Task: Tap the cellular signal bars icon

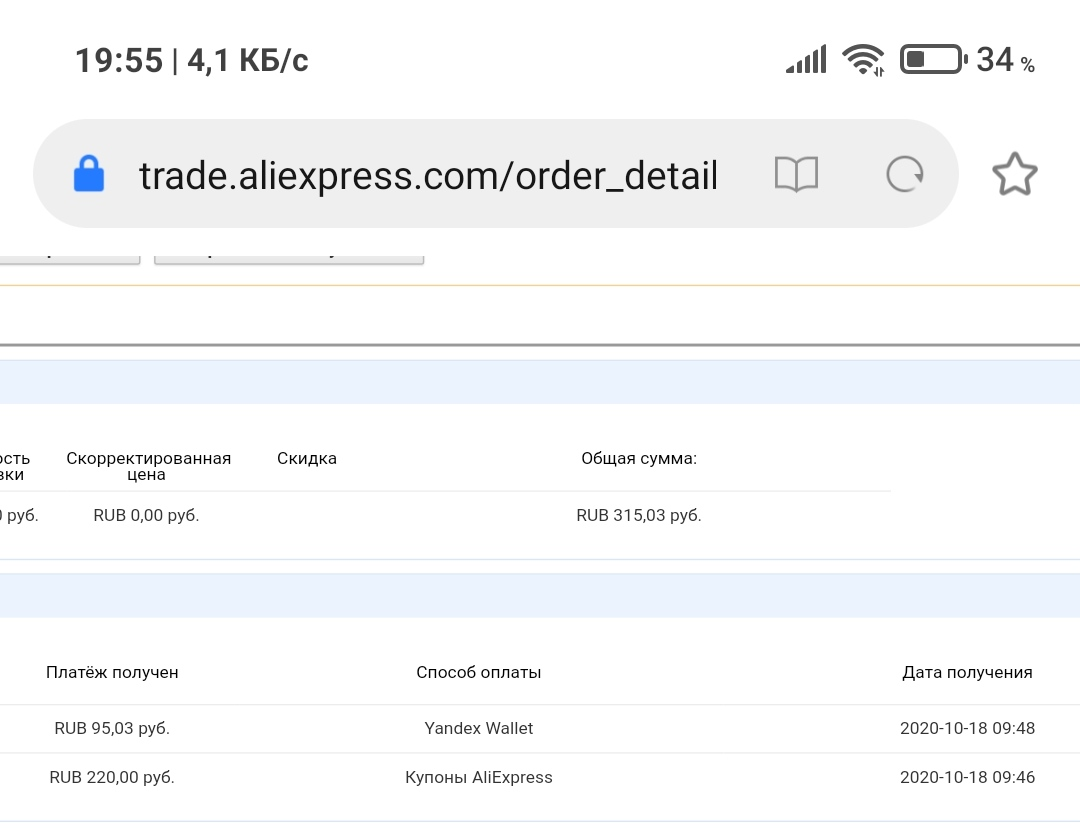Action: [807, 60]
